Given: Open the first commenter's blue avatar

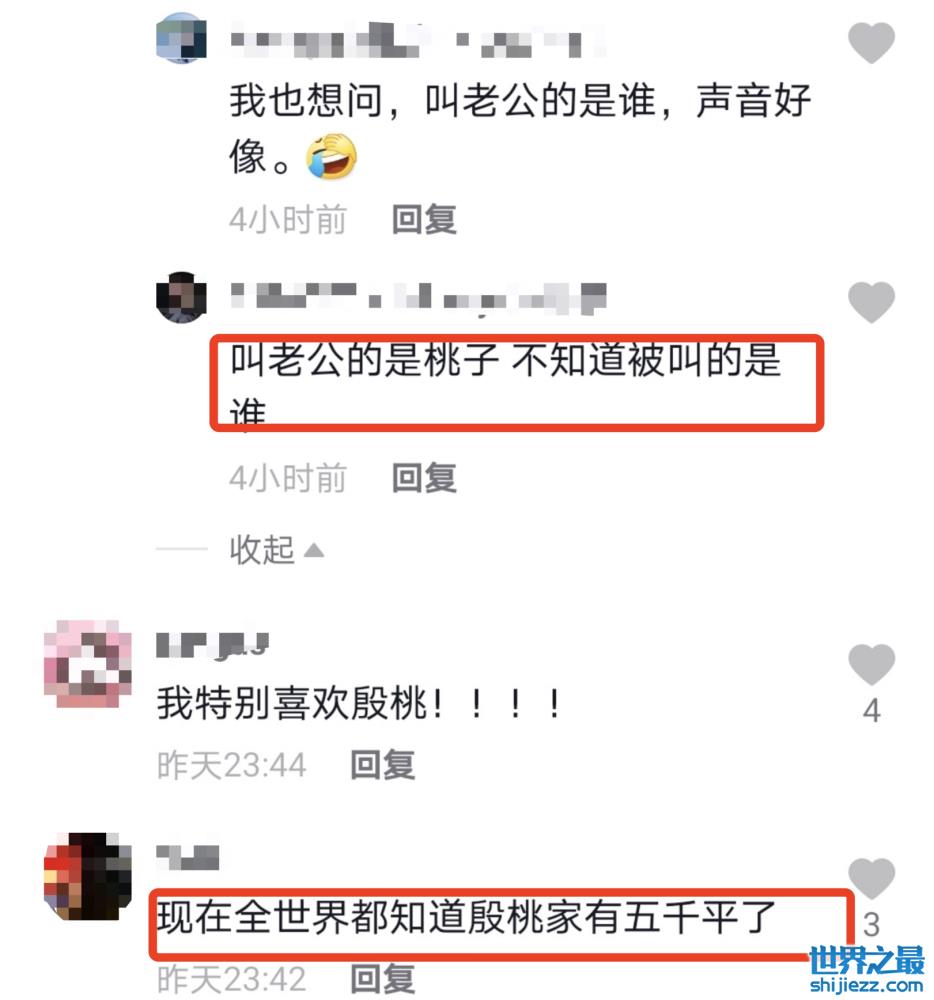Looking at the screenshot, I should click(x=182, y=38).
